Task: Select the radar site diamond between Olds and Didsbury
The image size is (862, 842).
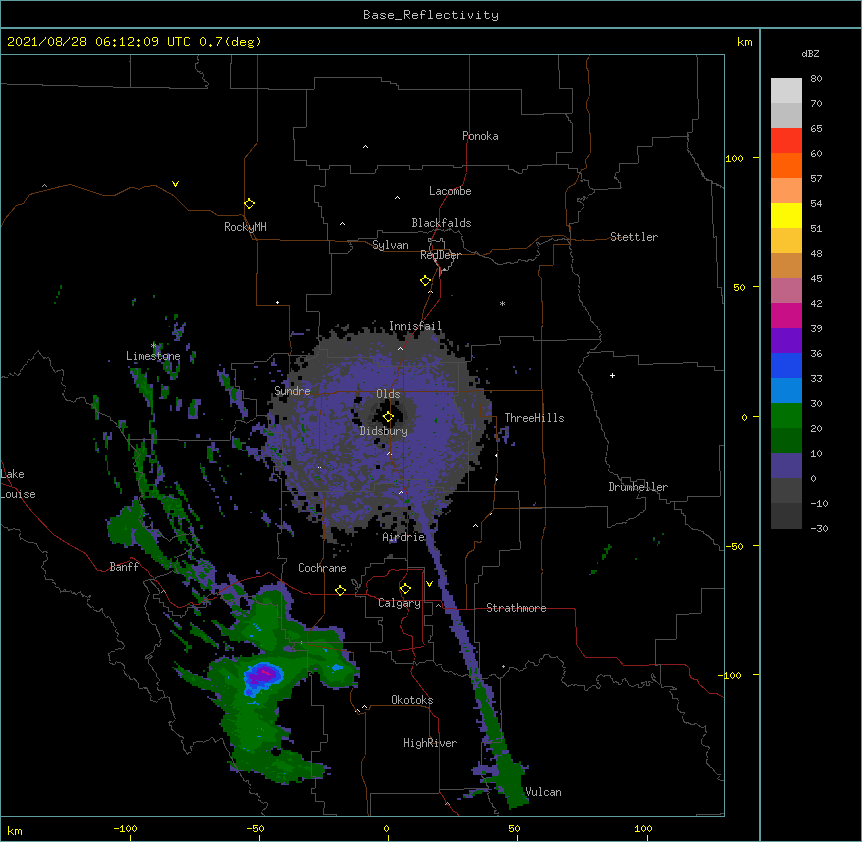Action: [x=388, y=417]
